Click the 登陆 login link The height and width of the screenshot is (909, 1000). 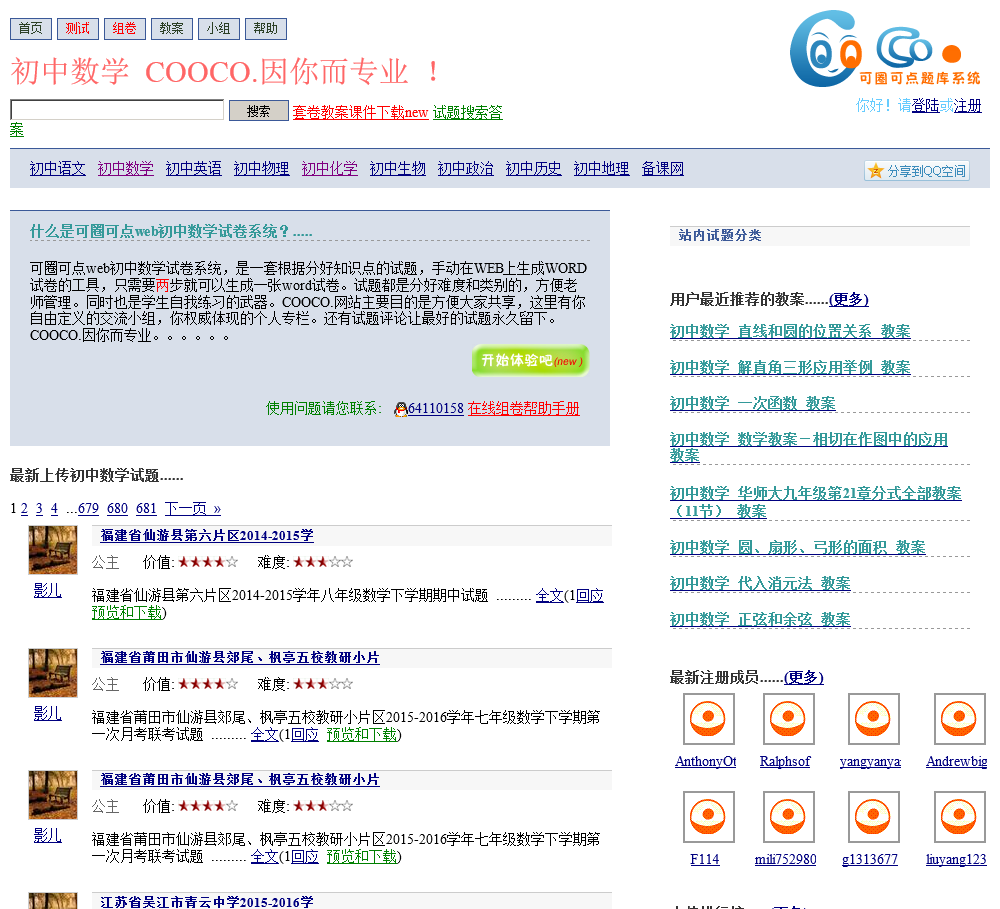pos(925,105)
